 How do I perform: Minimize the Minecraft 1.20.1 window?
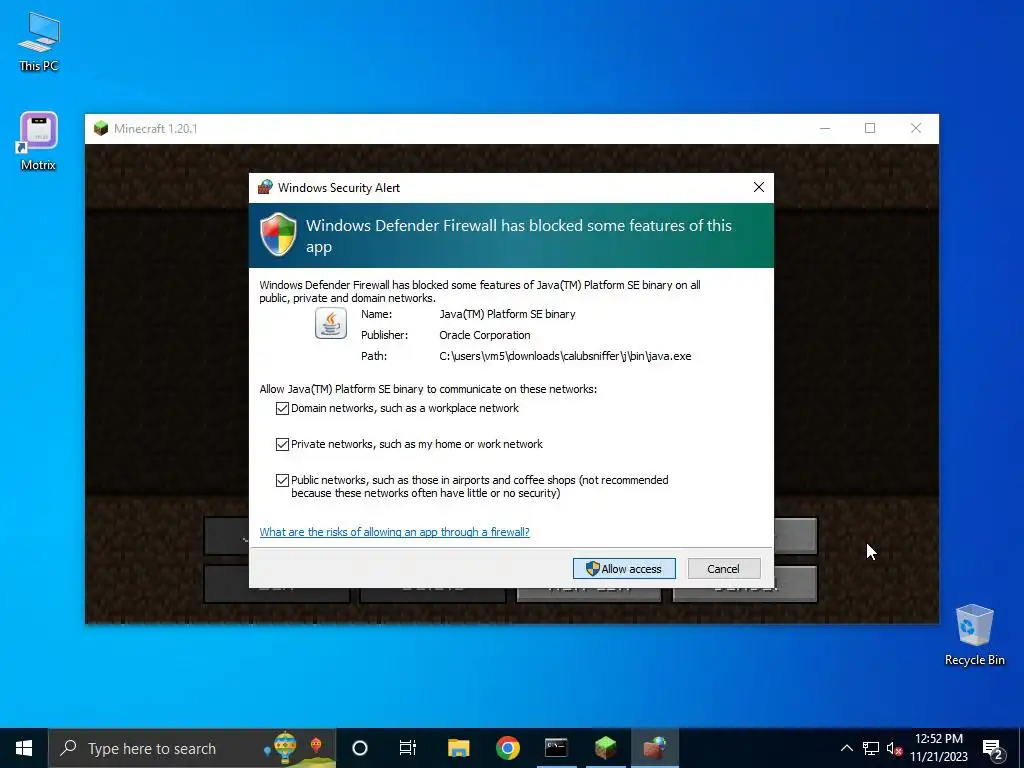[825, 128]
